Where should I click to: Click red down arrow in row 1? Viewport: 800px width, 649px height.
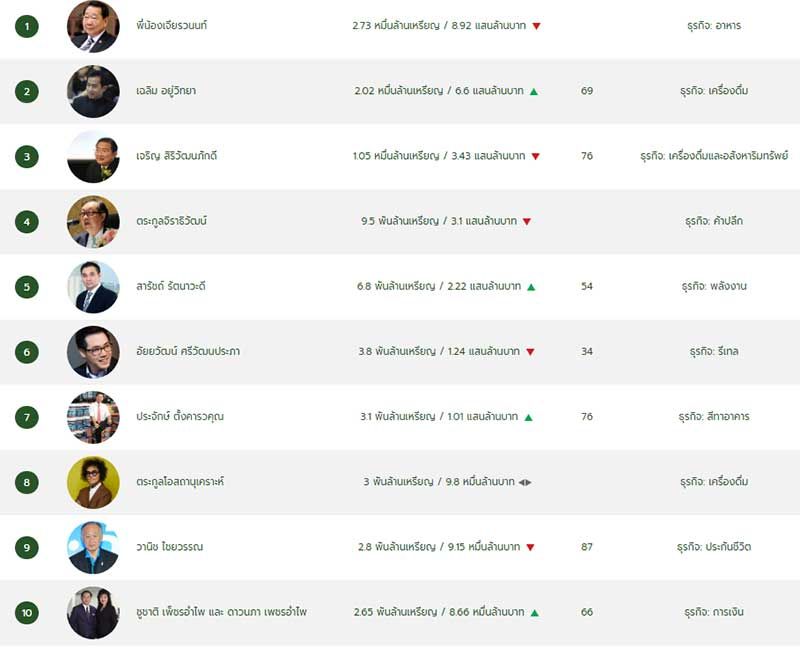pyautogui.click(x=536, y=26)
